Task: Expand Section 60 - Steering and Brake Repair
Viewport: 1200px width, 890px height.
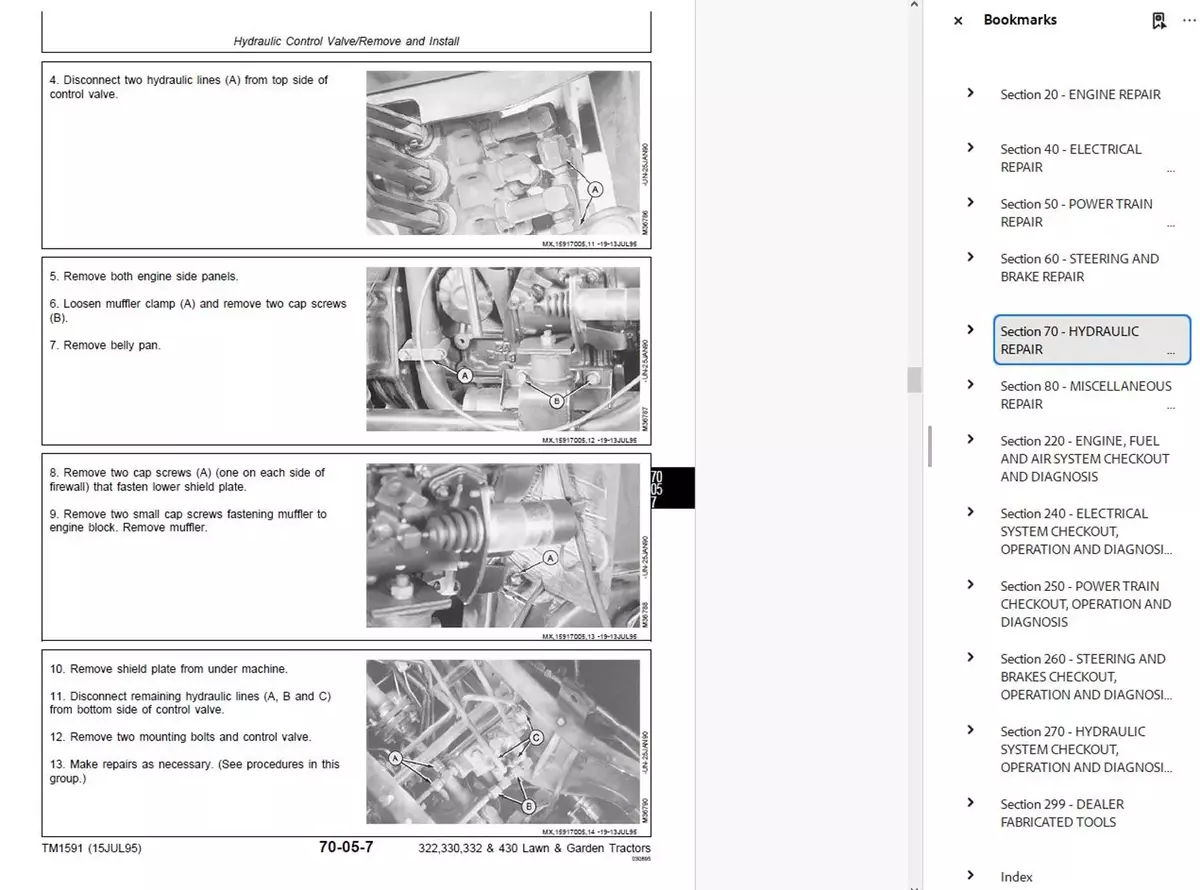Action: tap(970, 258)
